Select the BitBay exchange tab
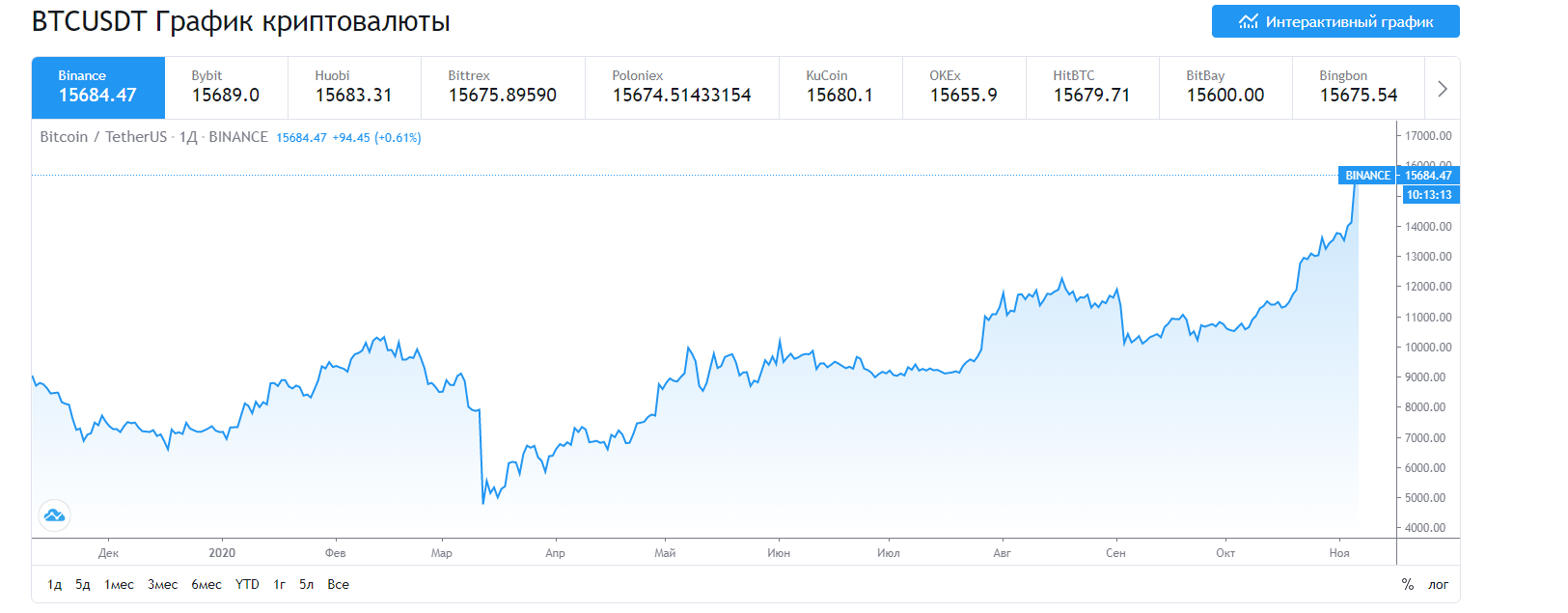This screenshot has width=1568, height=613. tap(1225, 87)
